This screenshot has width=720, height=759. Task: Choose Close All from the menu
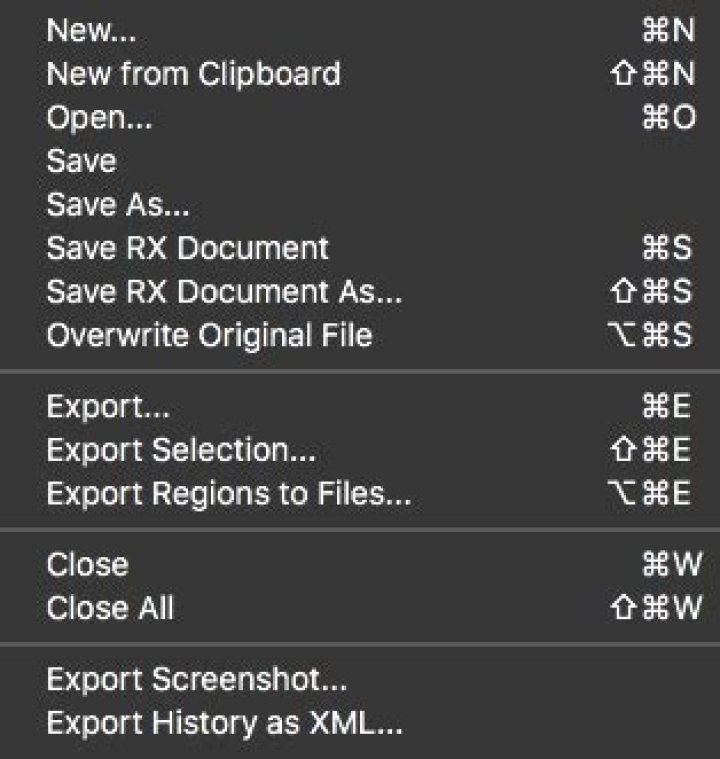click(110, 607)
